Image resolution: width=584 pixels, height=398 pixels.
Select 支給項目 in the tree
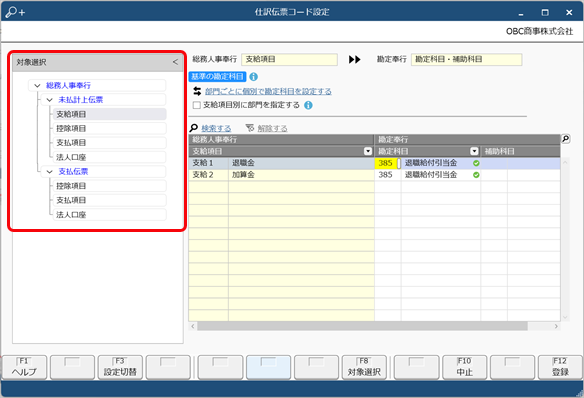[x=110, y=114]
